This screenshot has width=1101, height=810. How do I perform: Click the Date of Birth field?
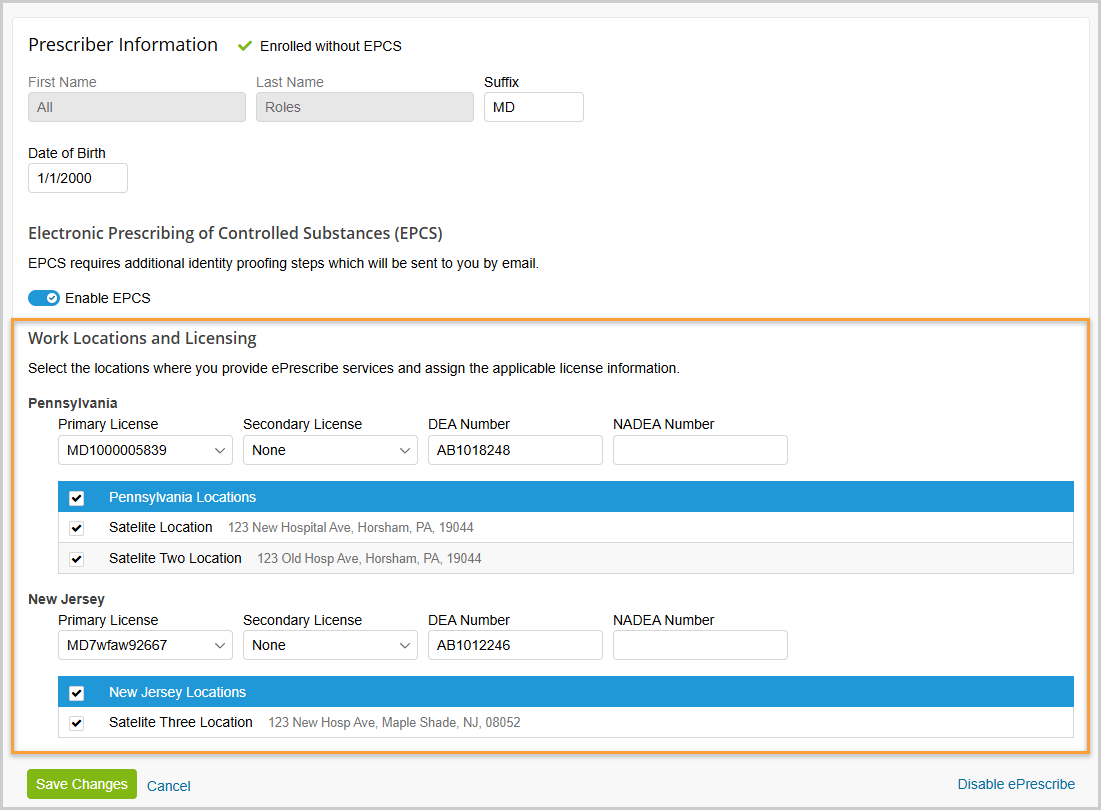[77, 178]
